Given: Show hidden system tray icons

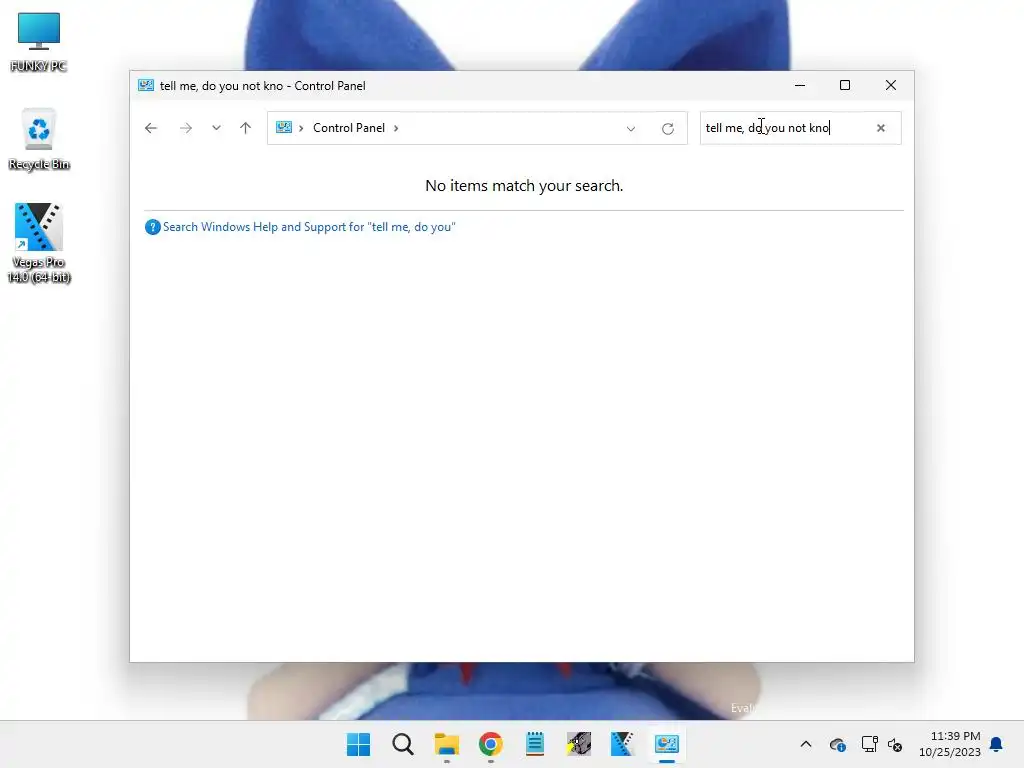Looking at the screenshot, I should tap(806, 744).
